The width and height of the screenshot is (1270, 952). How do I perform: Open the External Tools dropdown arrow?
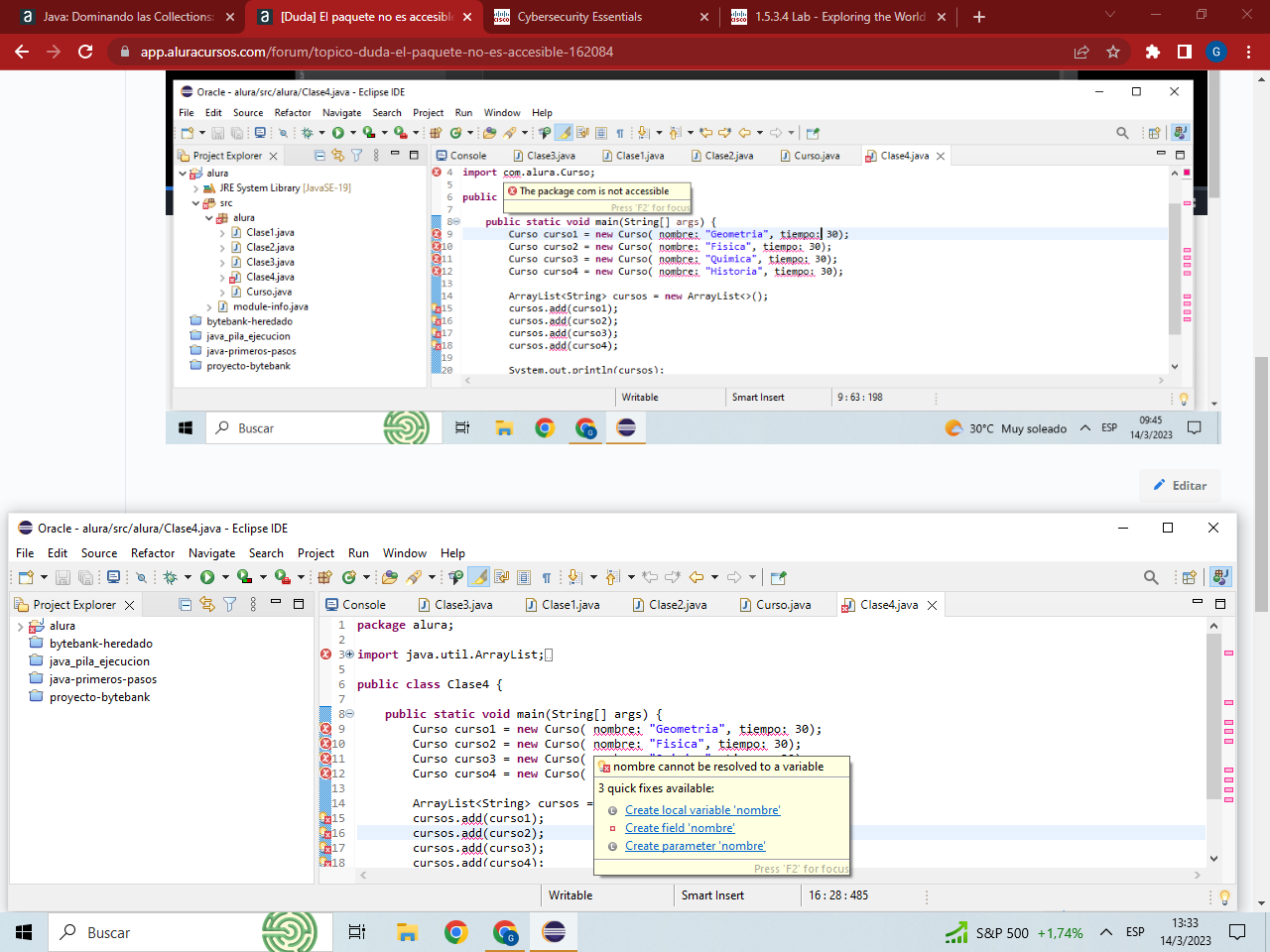click(x=301, y=577)
